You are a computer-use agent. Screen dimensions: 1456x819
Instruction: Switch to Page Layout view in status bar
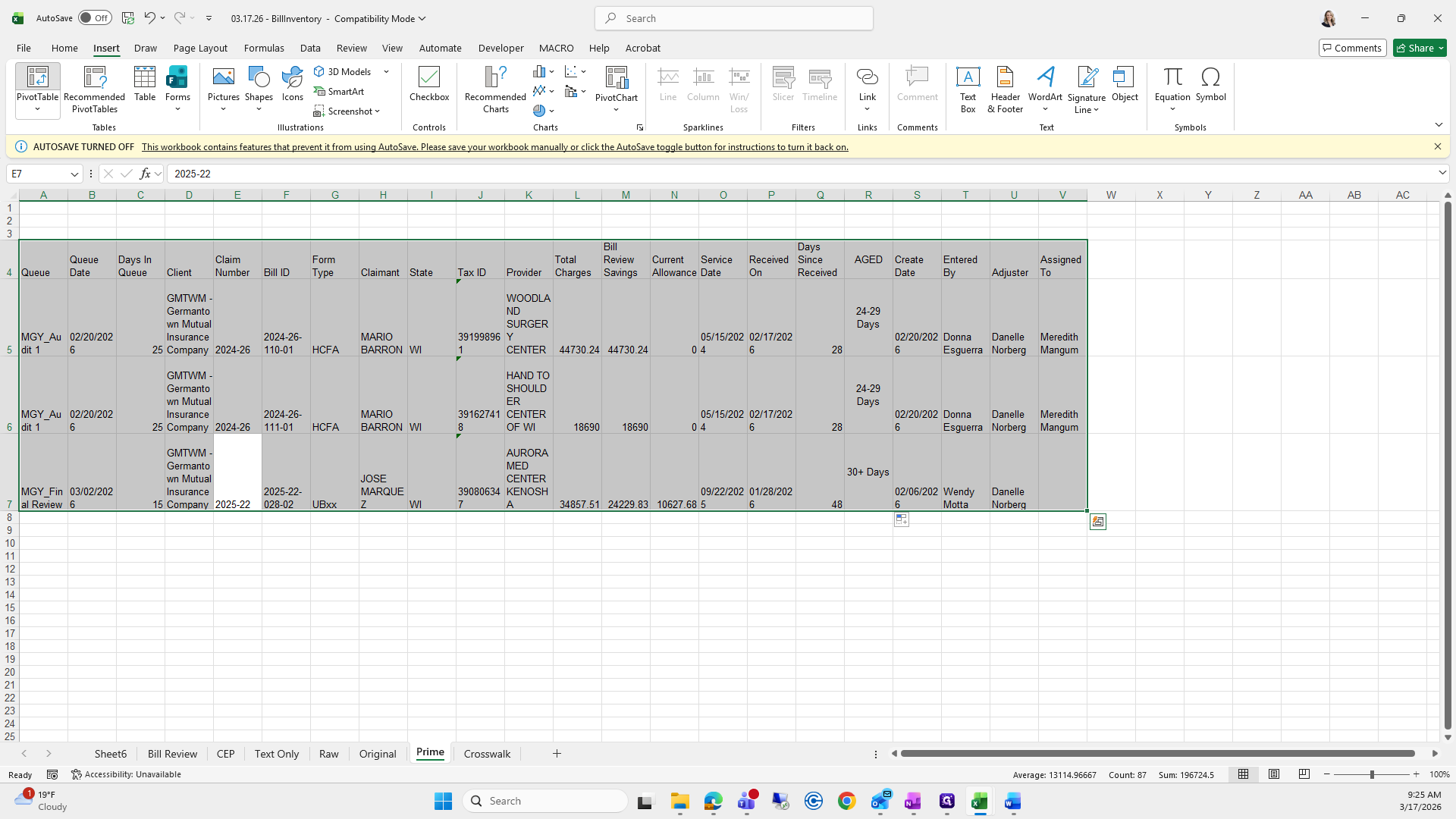(1274, 774)
